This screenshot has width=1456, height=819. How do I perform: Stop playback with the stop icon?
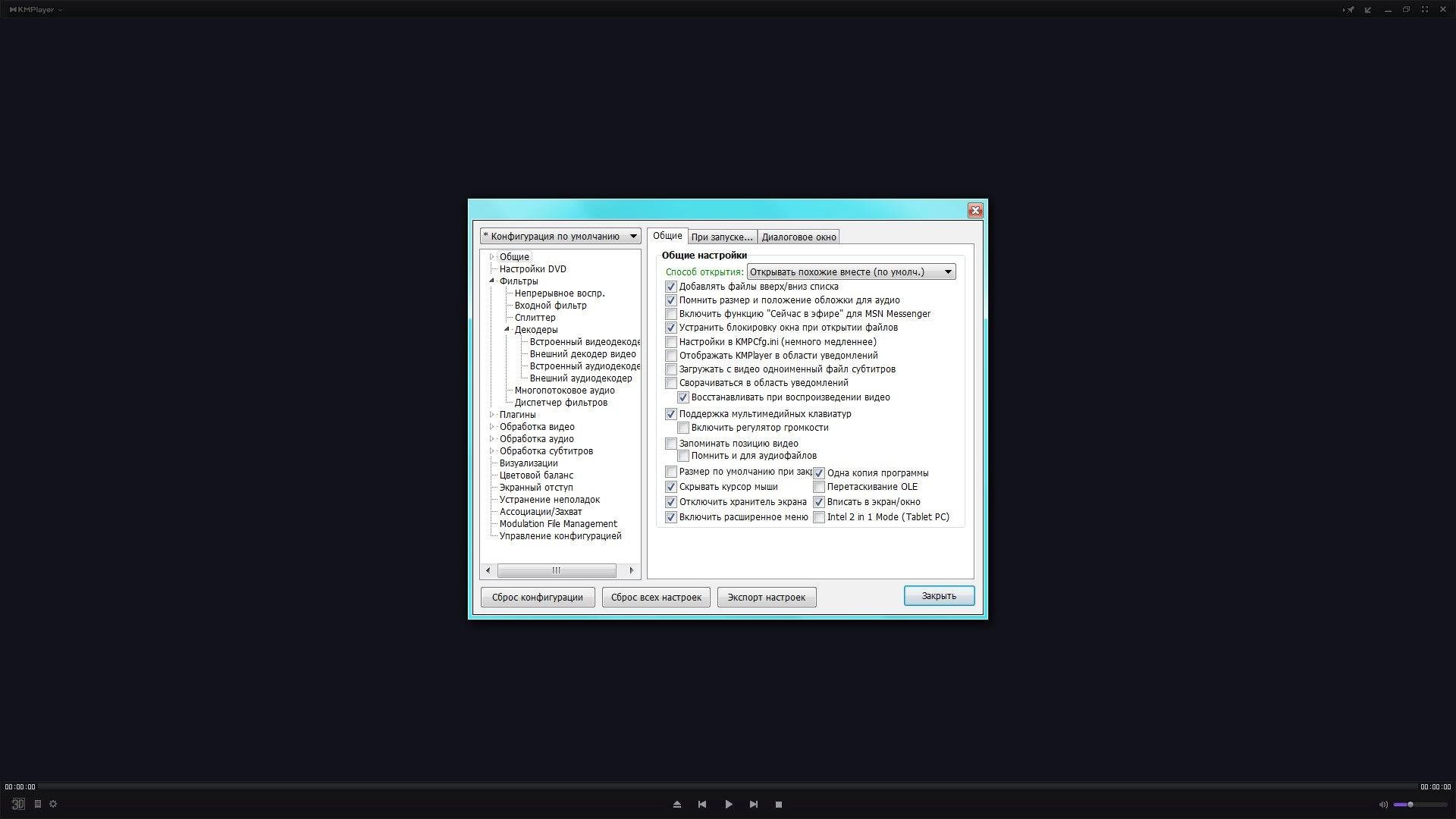coord(779,805)
